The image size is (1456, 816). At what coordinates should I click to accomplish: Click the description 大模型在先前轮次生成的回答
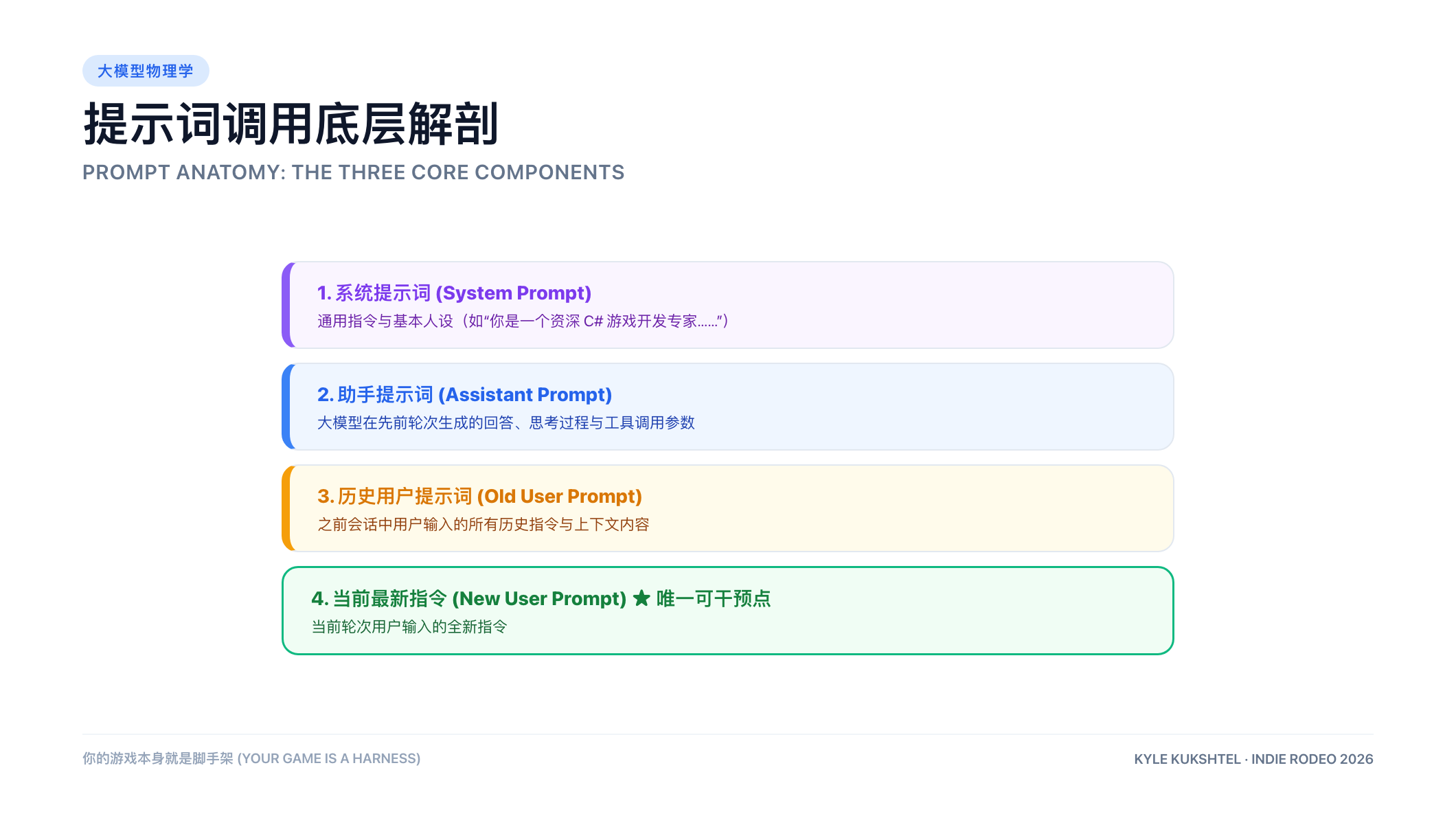[x=506, y=423]
